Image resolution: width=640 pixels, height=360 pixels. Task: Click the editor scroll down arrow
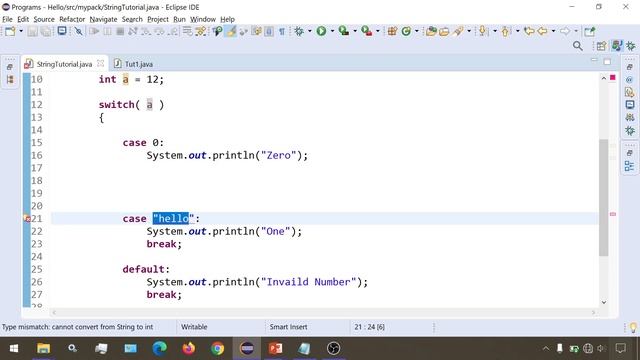604,302
